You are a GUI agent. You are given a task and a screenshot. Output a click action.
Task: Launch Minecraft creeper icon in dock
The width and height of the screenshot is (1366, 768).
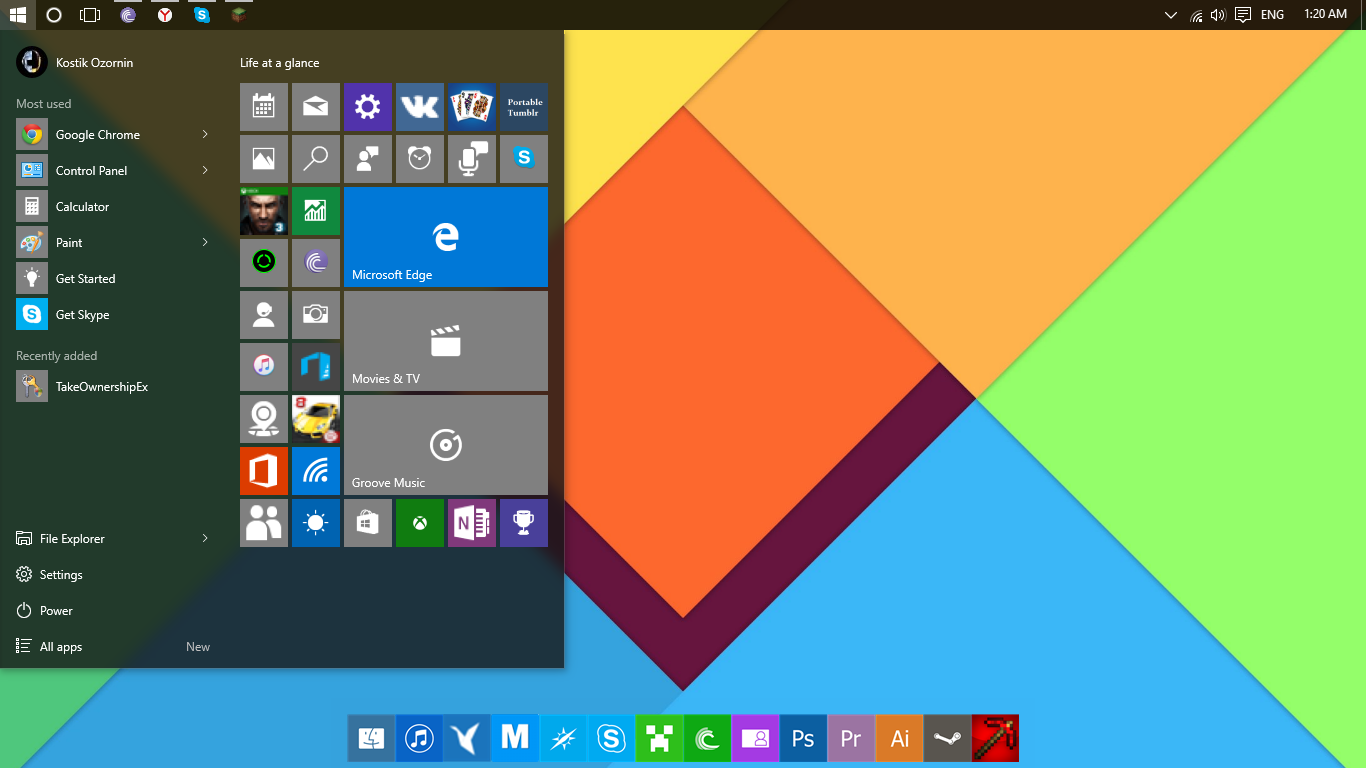tap(659, 738)
